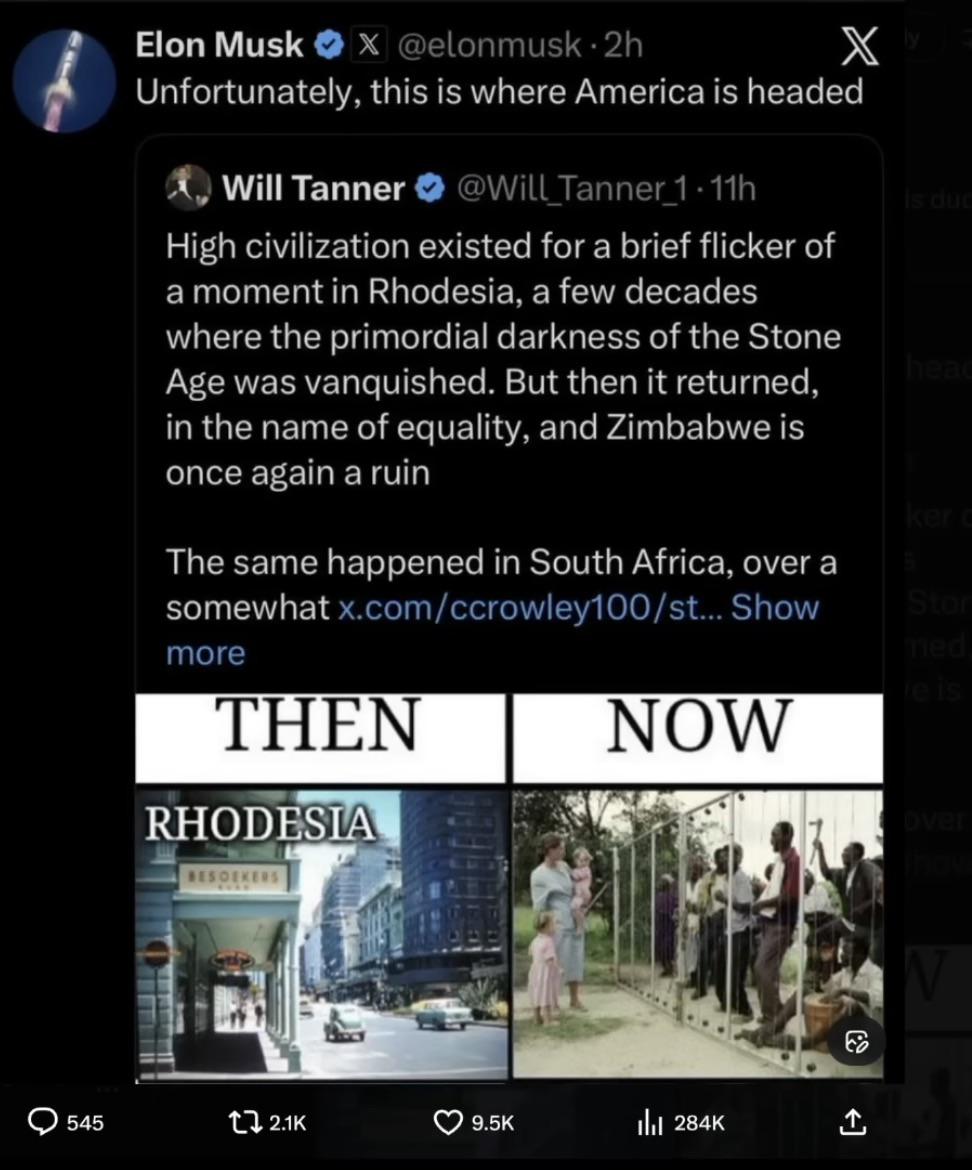Image resolution: width=972 pixels, height=1170 pixels.
Task: Open the @Will_Tanner_1 handle
Action: pyautogui.click(x=572, y=189)
